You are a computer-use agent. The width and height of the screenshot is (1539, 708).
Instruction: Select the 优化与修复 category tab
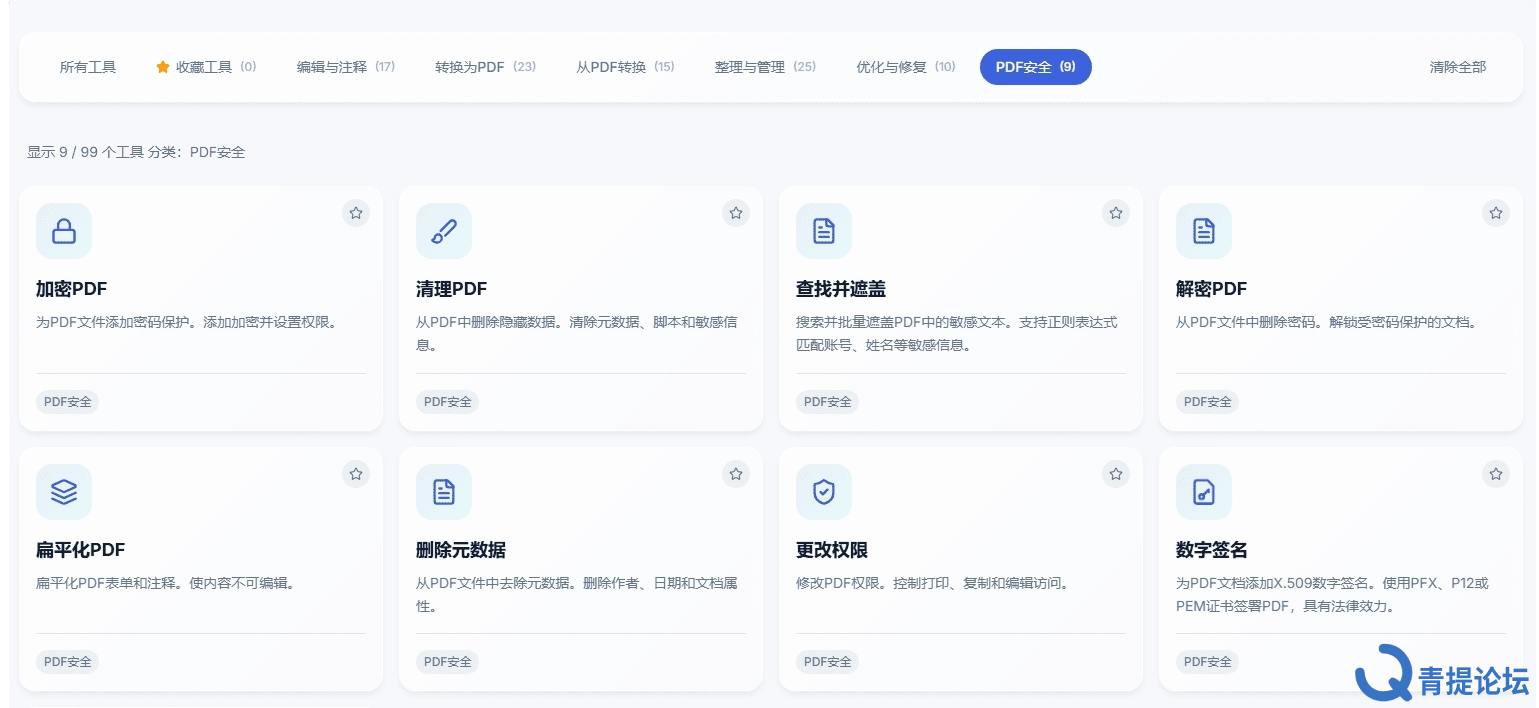(905, 67)
